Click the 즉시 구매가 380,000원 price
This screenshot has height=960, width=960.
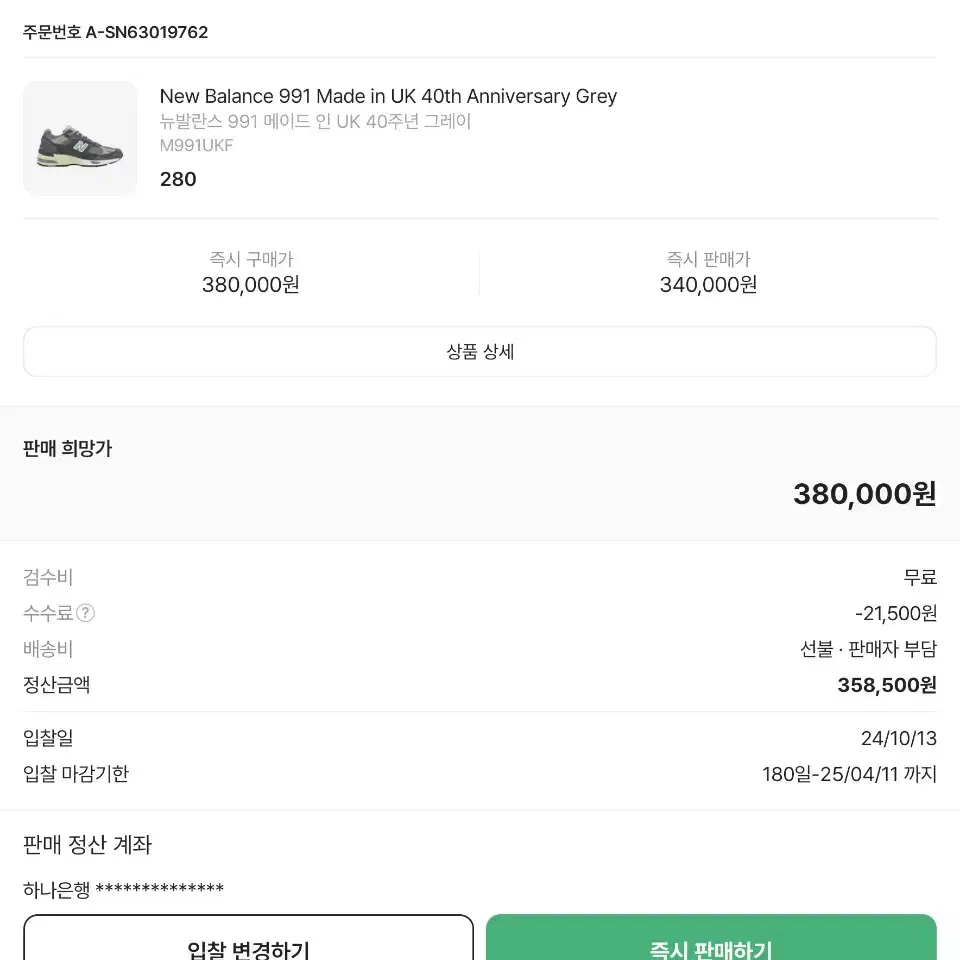251,285
